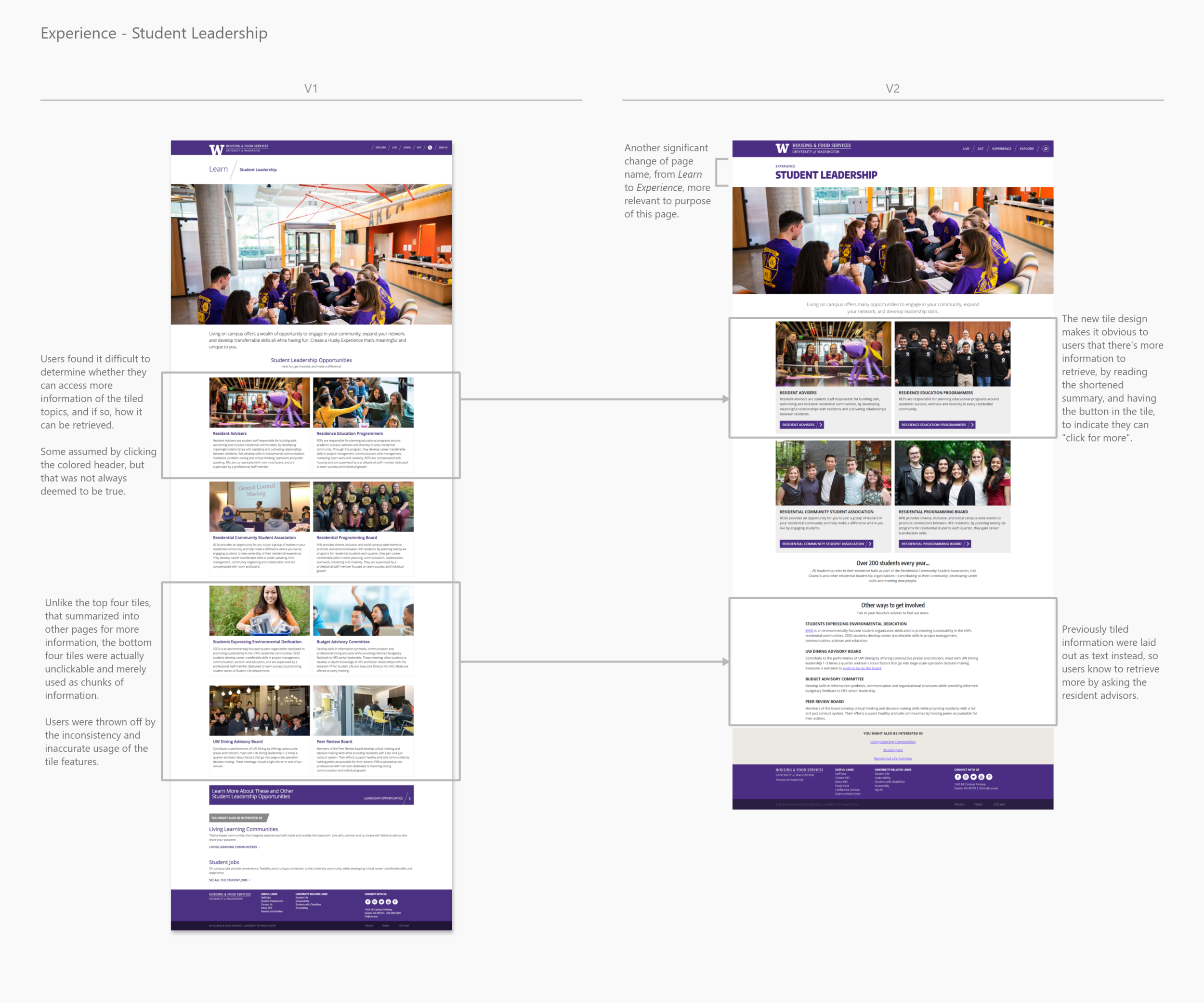Click the Leadership Opportunities banner arrow in V1

click(409, 798)
